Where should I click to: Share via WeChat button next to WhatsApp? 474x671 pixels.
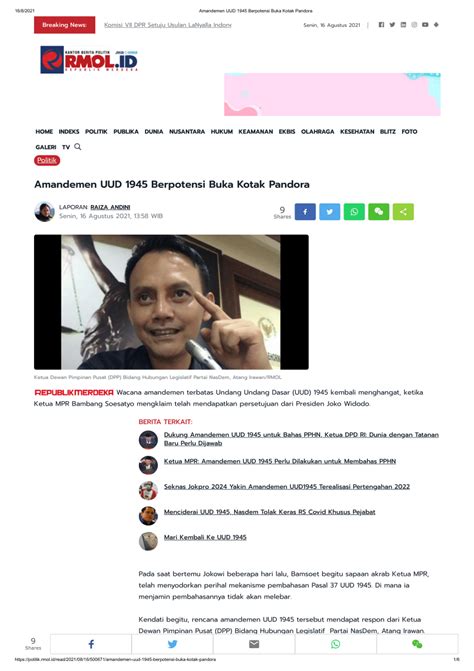click(x=379, y=212)
